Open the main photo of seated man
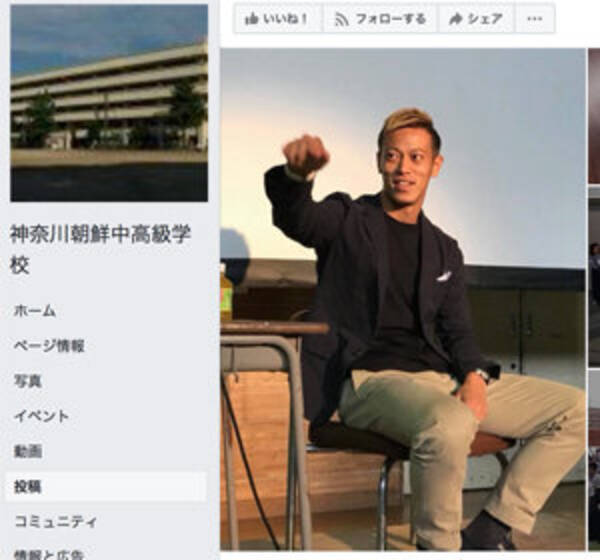The height and width of the screenshot is (560, 600). coord(403,299)
